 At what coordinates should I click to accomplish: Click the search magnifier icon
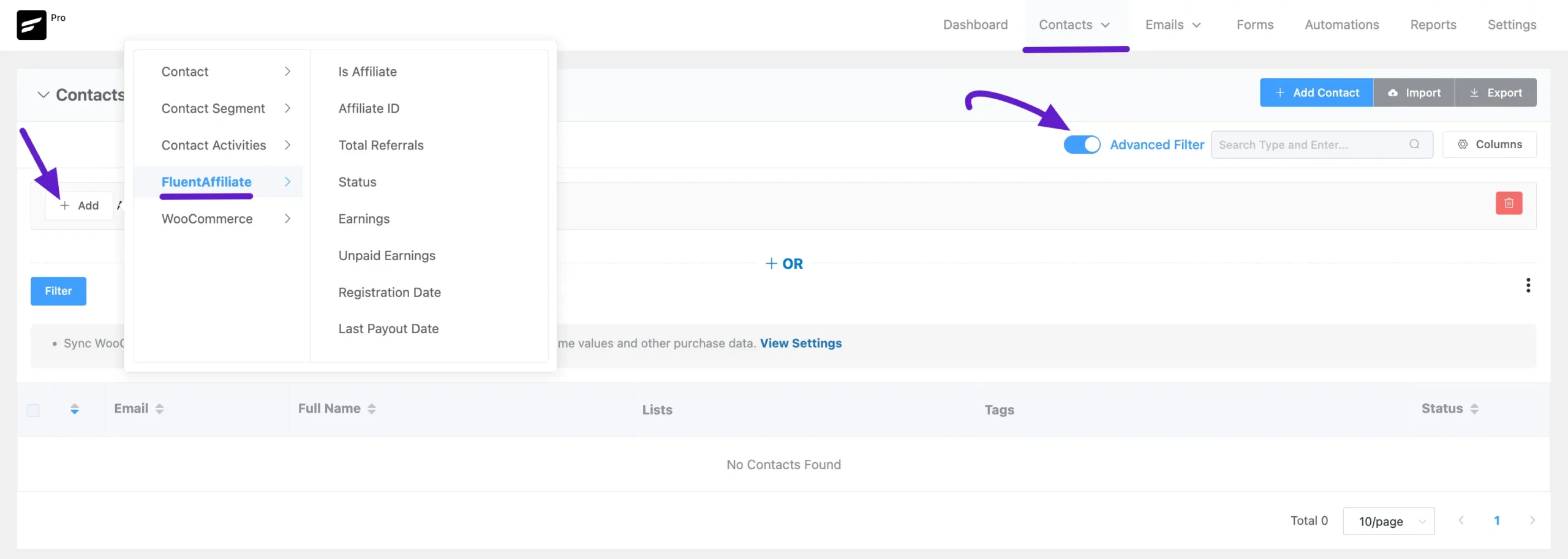click(1414, 144)
